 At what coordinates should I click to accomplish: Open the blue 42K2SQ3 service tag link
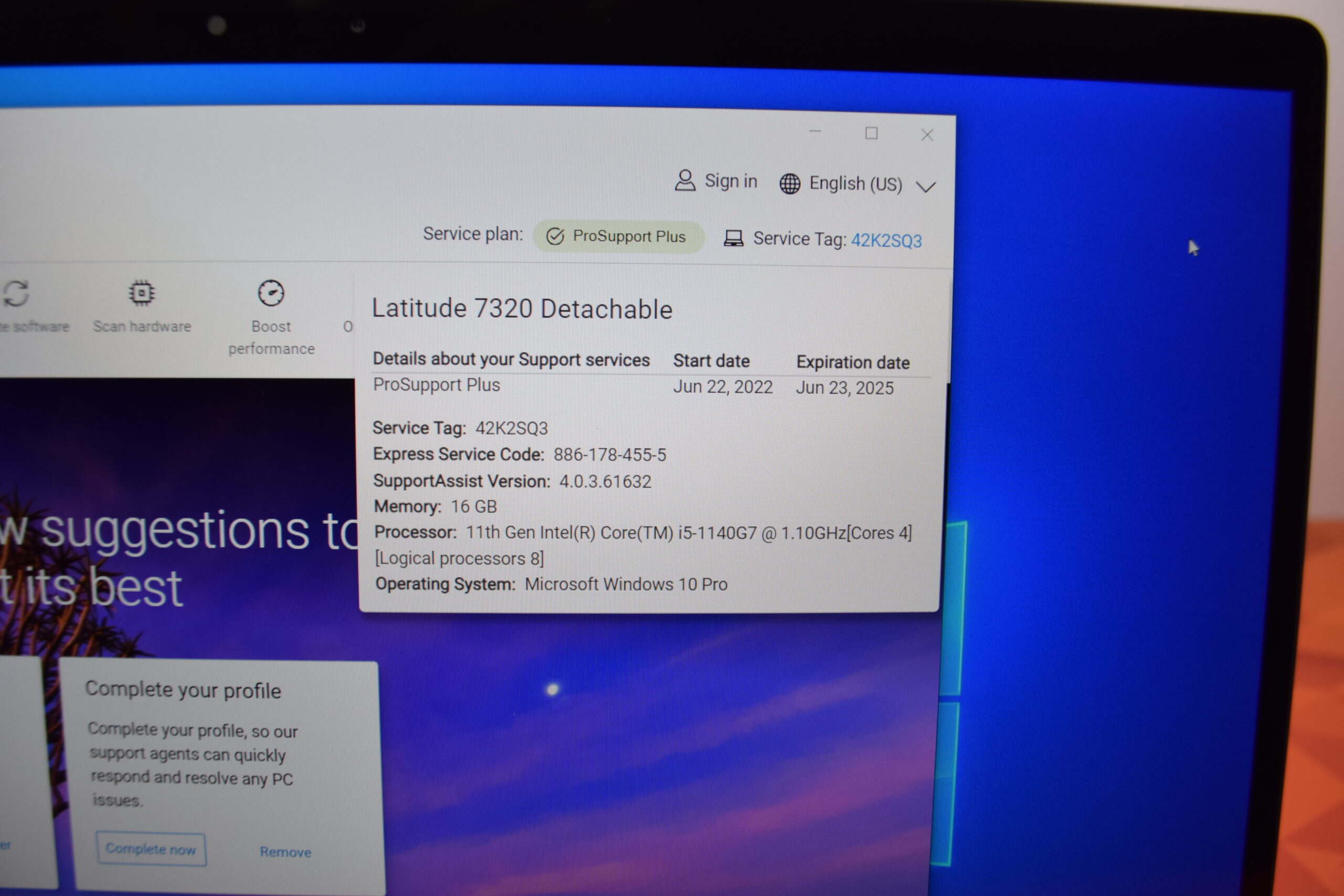click(x=886, y=240)
